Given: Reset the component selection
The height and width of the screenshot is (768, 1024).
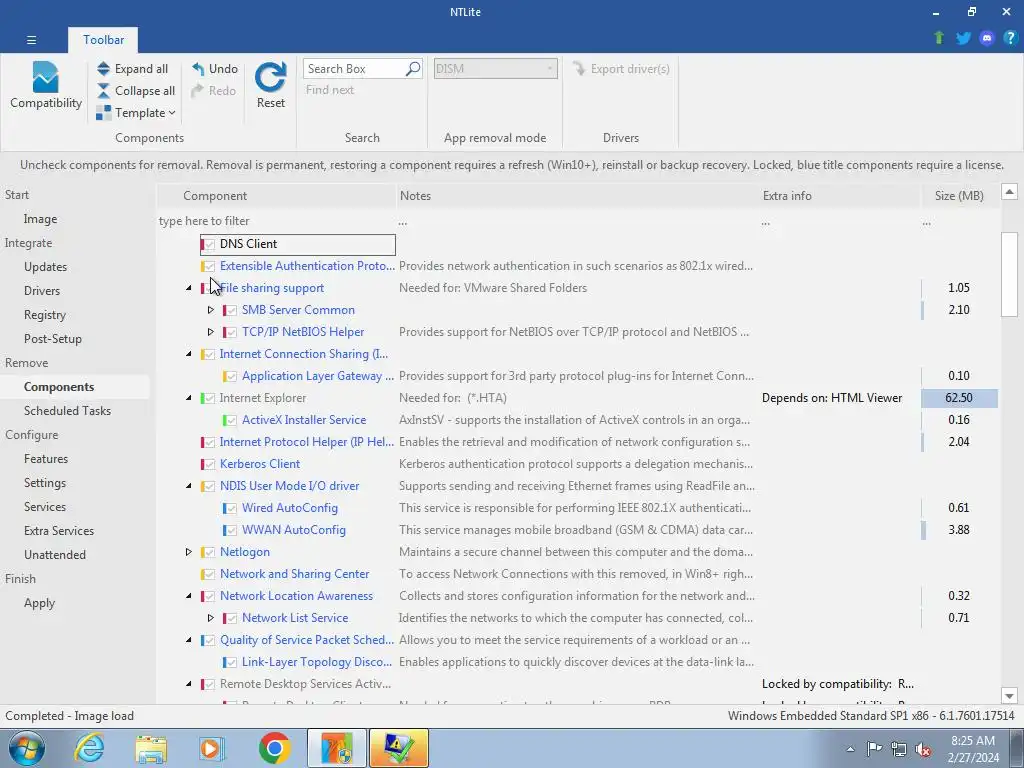Looking at the screenshot, I should click(270, 85).
